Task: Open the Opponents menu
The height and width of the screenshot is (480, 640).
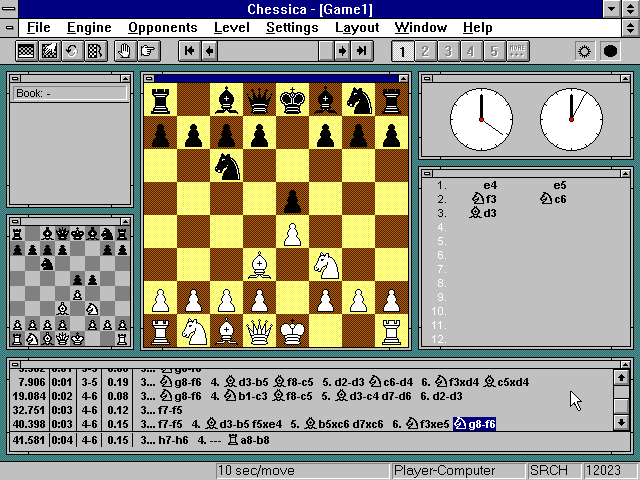Action: pyautogui.click(x=162, y=27)
